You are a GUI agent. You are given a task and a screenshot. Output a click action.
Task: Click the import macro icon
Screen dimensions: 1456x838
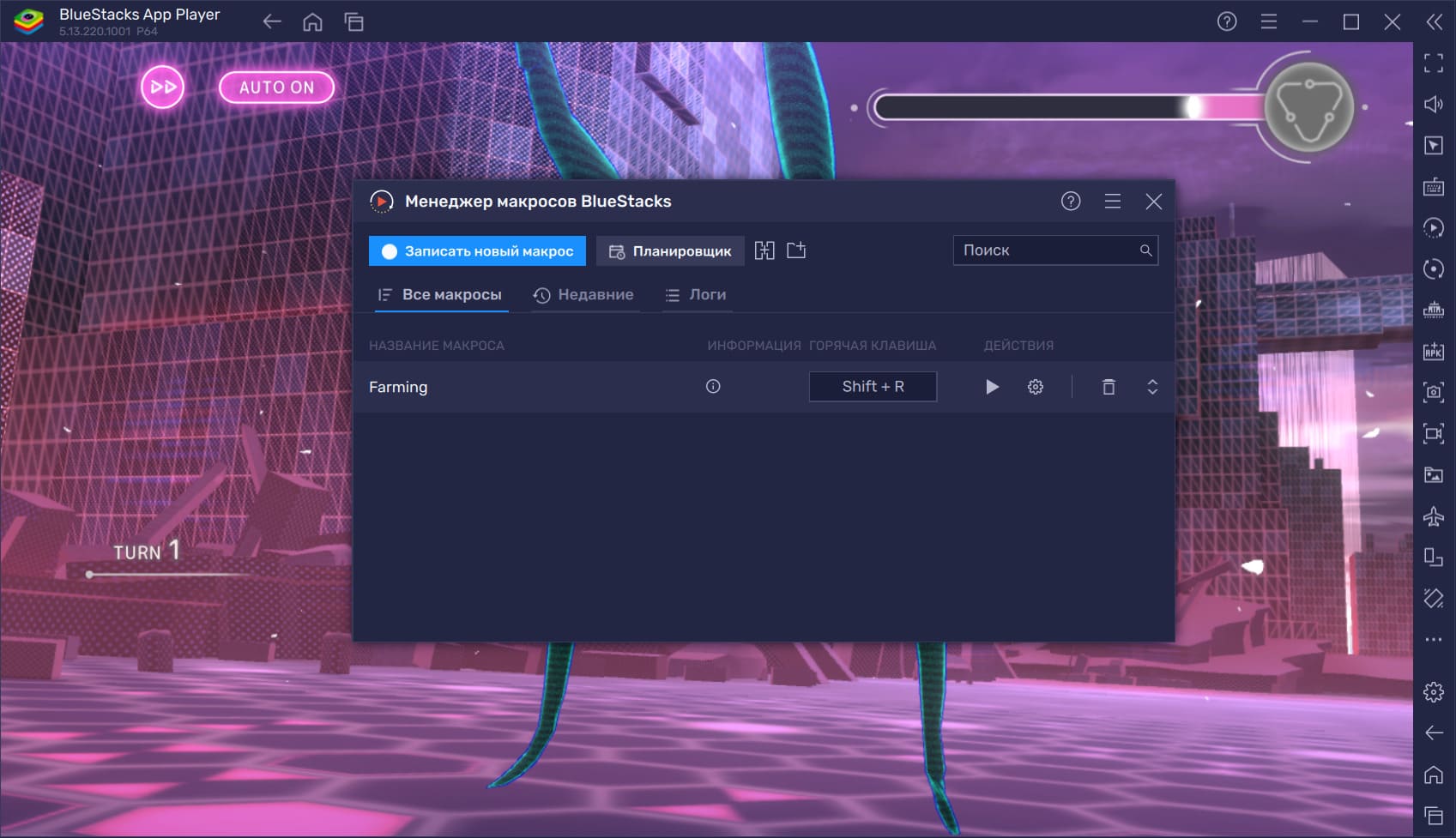[x=796, y=250]
